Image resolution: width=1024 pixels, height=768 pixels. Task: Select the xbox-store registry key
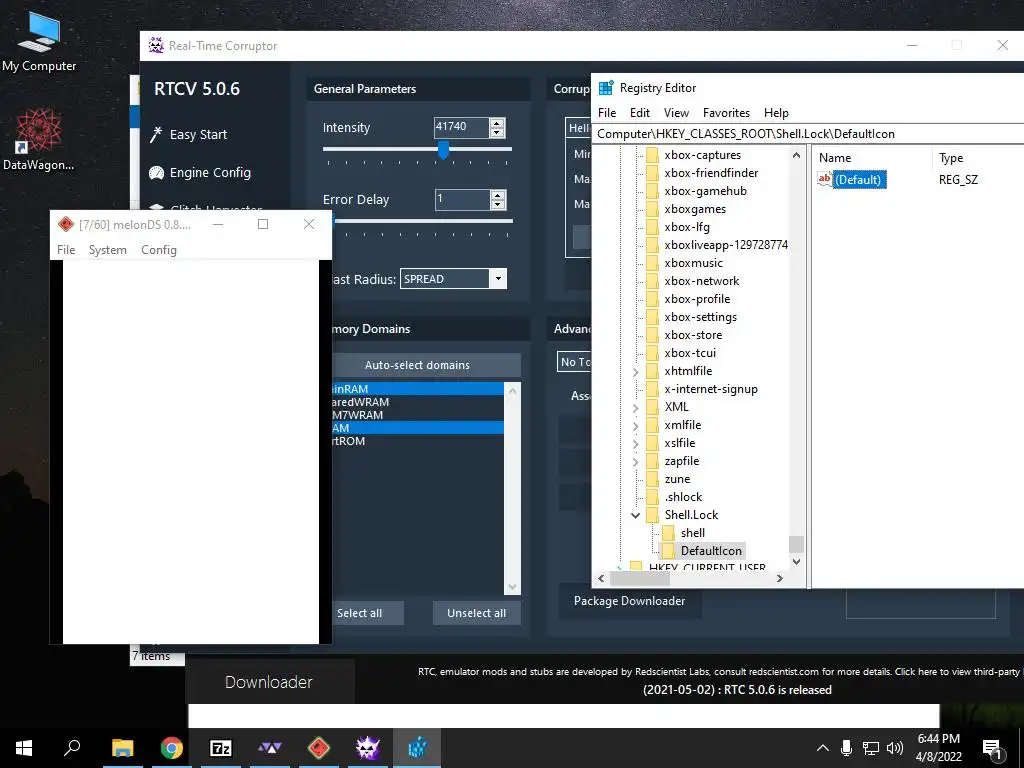(x=693, y=335)
